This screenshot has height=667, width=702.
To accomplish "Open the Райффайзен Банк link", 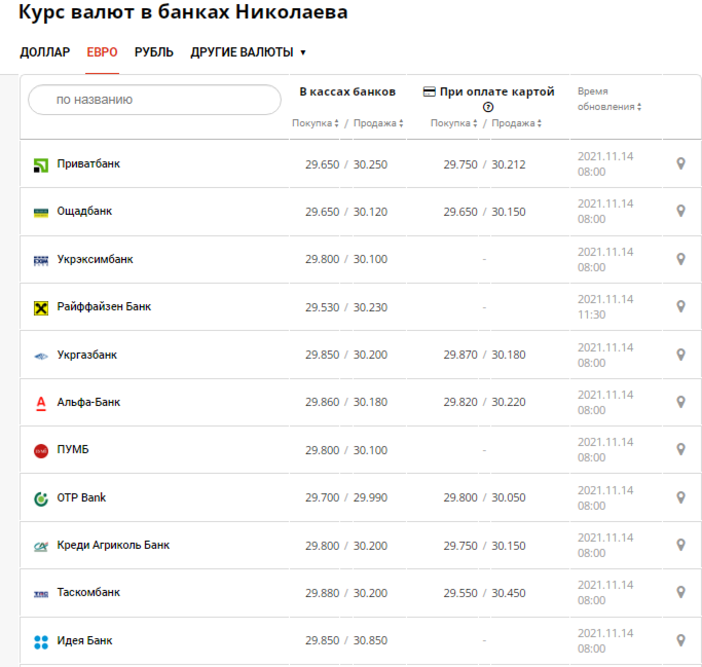I will [104, 307].
